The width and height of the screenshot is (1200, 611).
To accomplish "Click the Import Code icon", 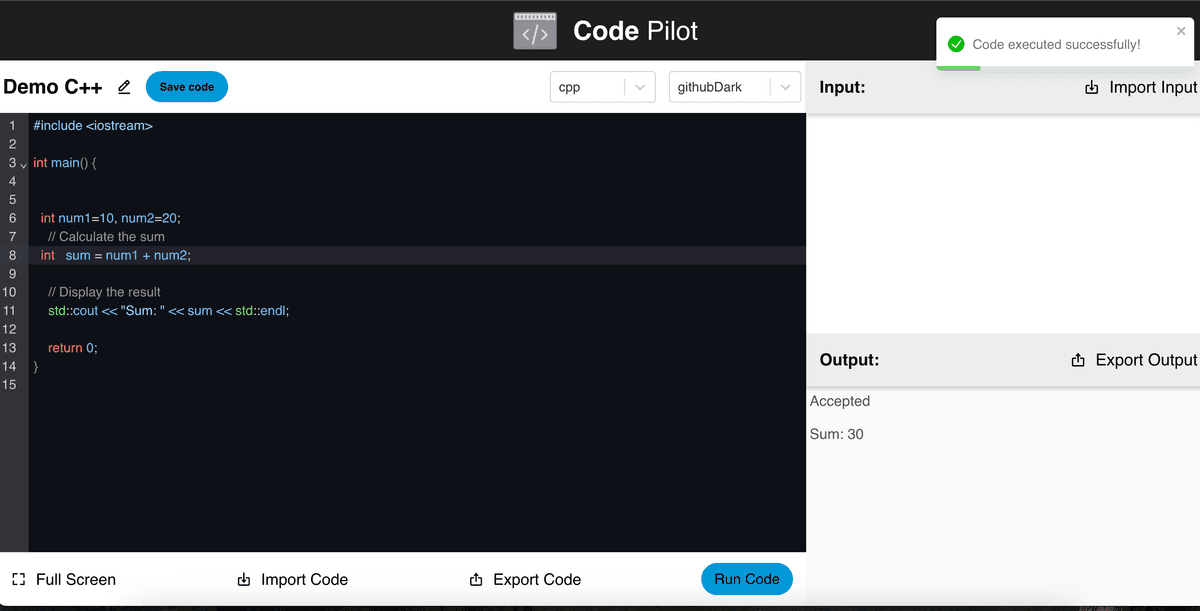I will pyautogui.click(x=243, y=579).
